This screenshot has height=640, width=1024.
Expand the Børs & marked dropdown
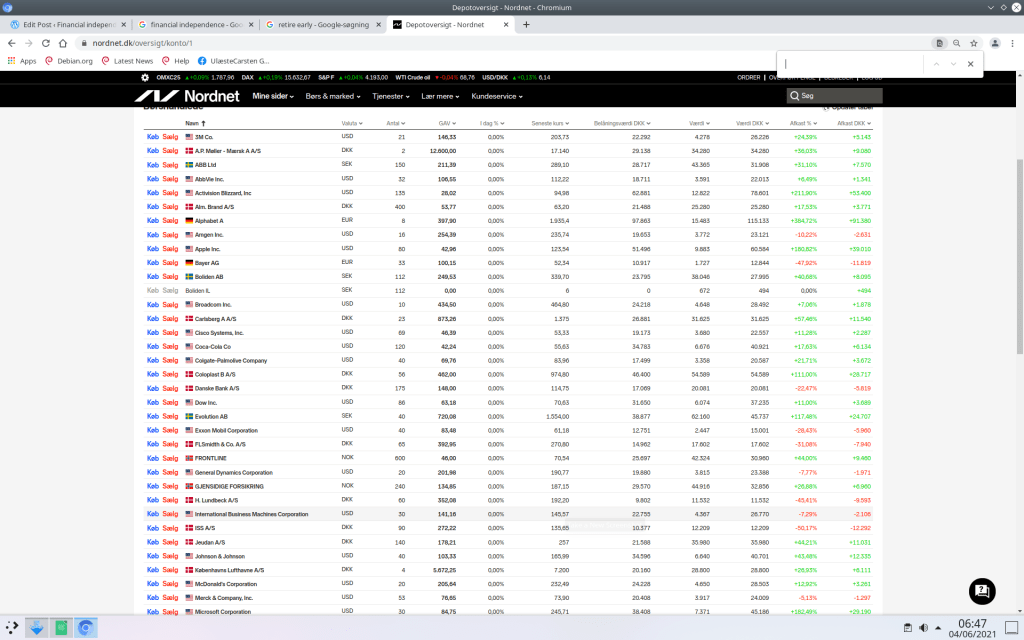tap(333, 96)
